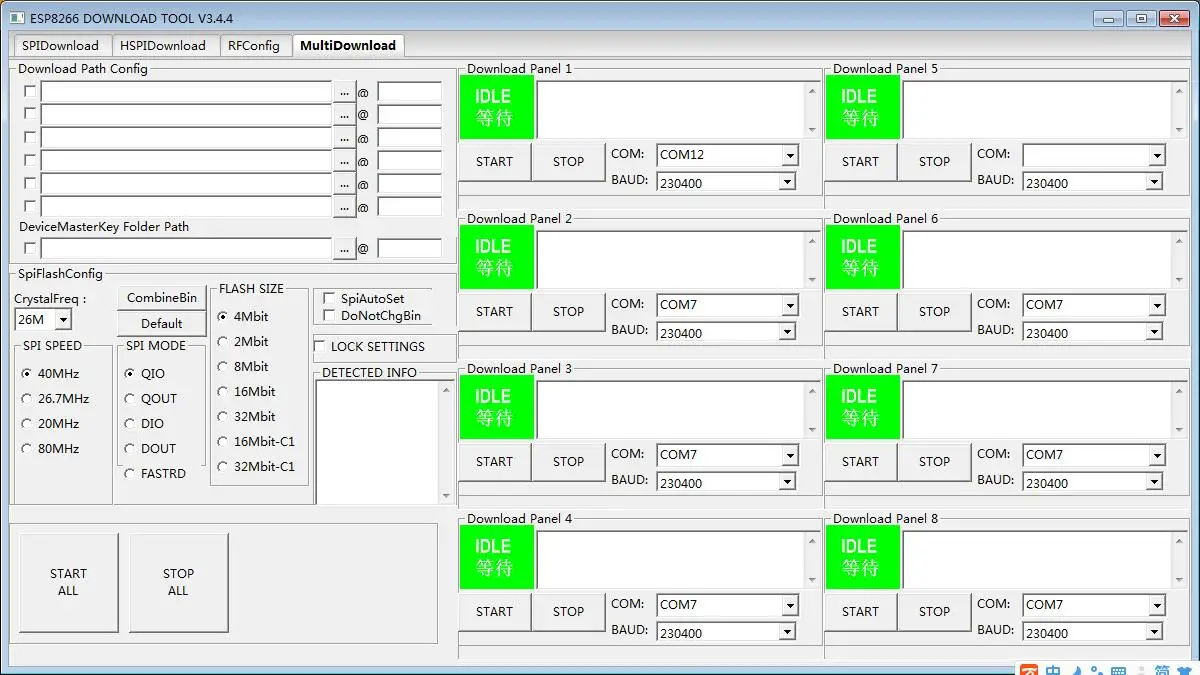
Task: Switch to the SPIDownload tab
Action: click(x=60, y=45)
